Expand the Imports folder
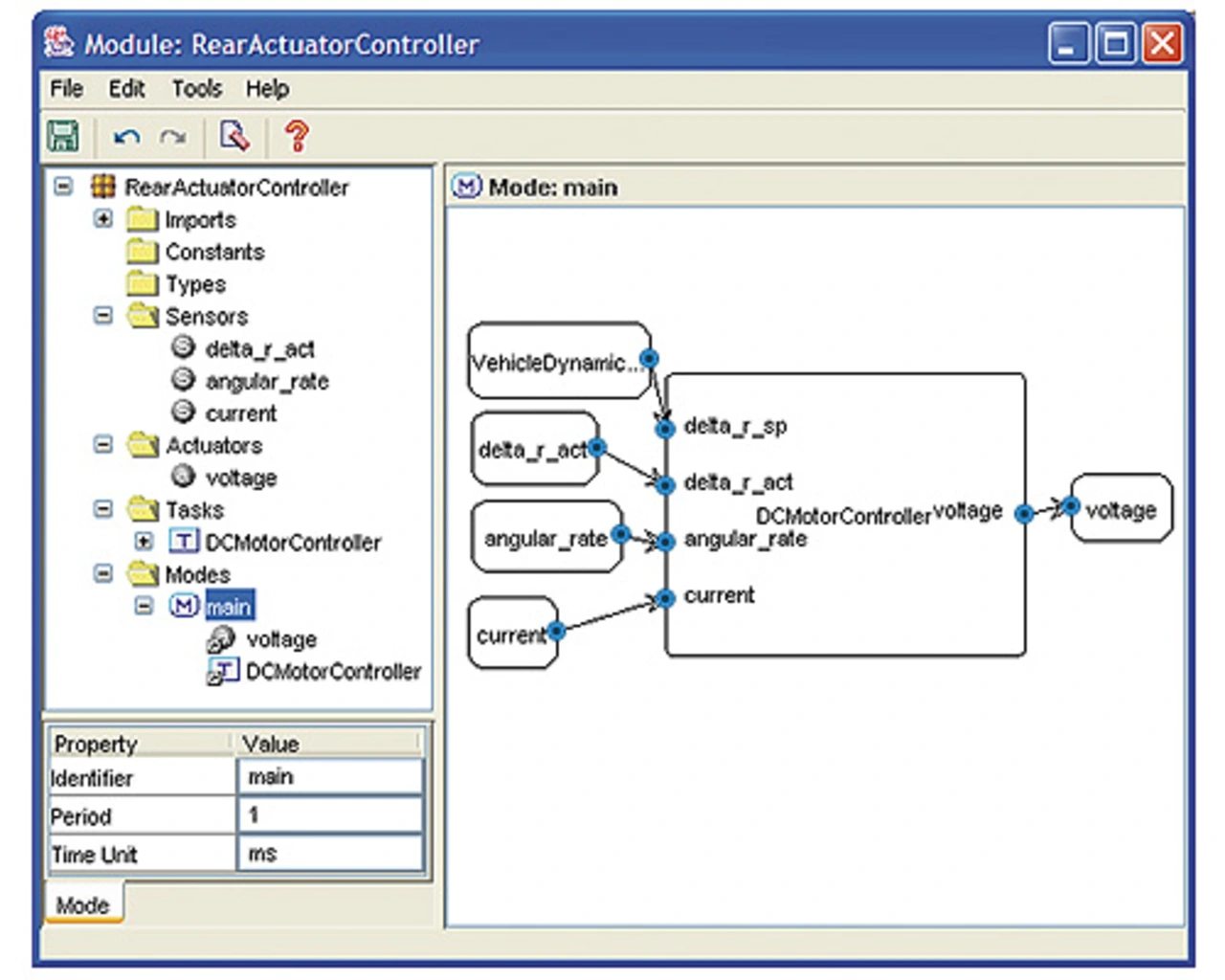Image resolution: width=1225 pixels, height=980 pixels. click(103, 219)
